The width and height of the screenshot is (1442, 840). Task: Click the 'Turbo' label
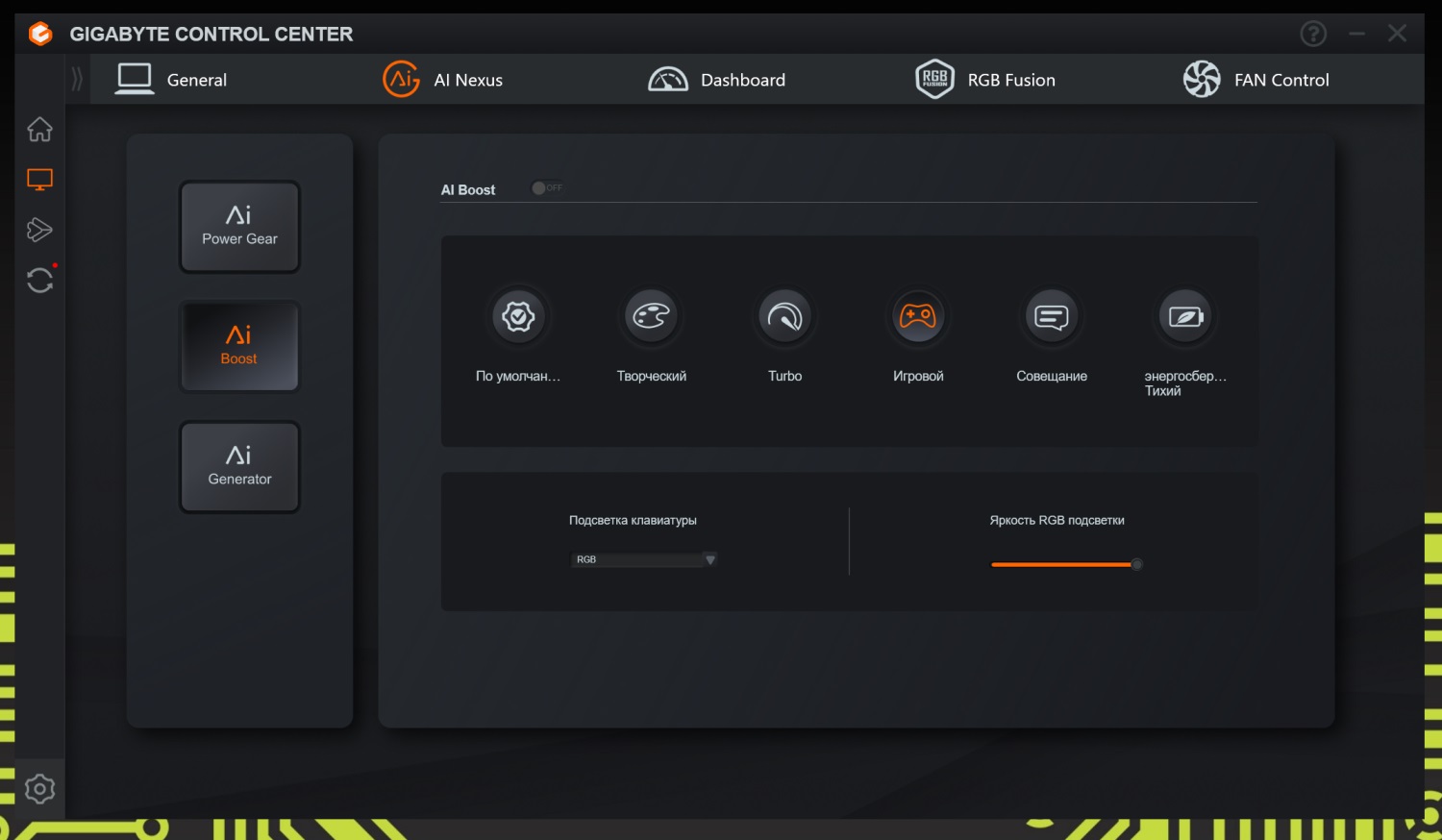[x=785, y=377]
